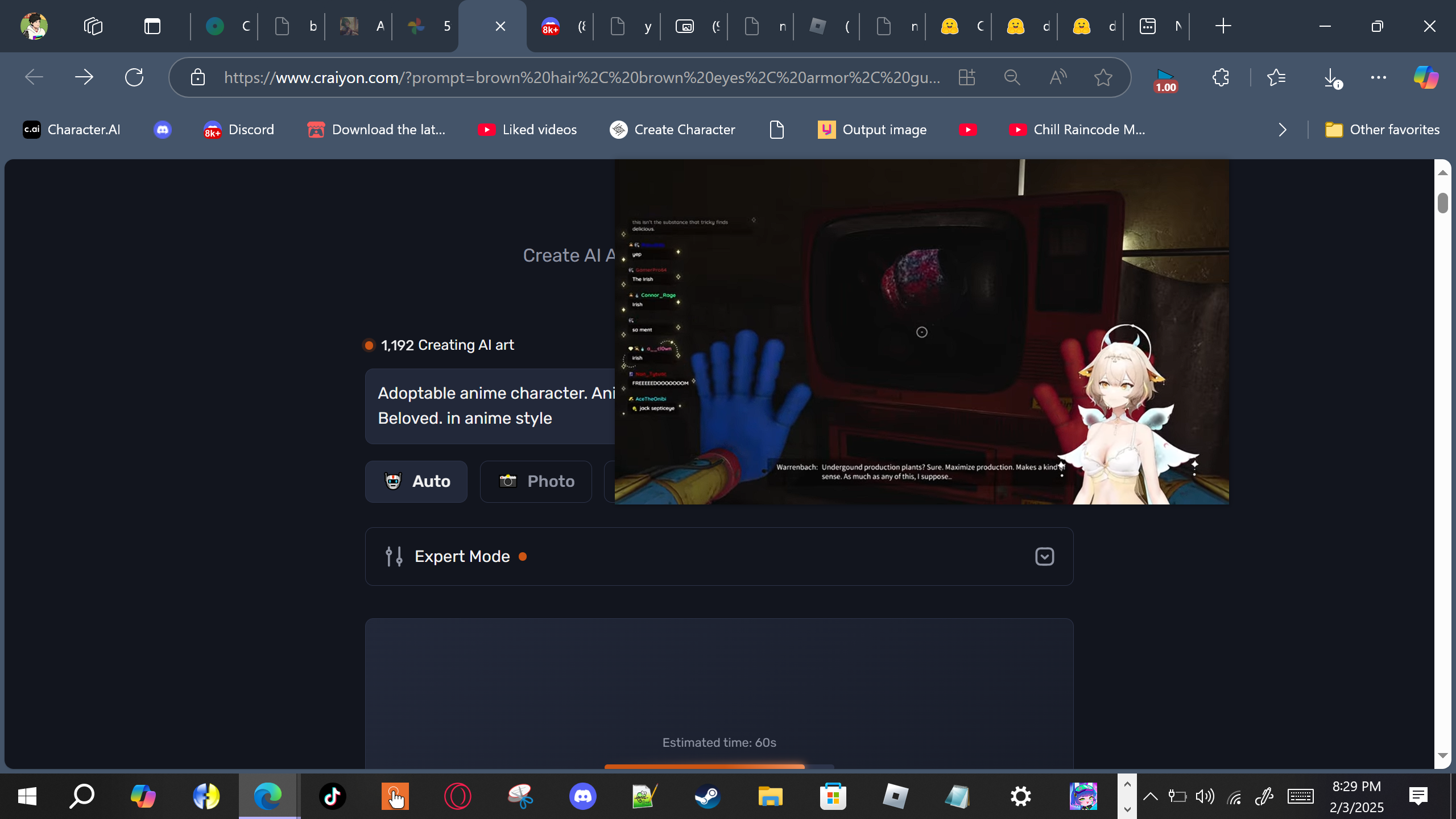Open Steam from the taskbar

click(708, 796)
